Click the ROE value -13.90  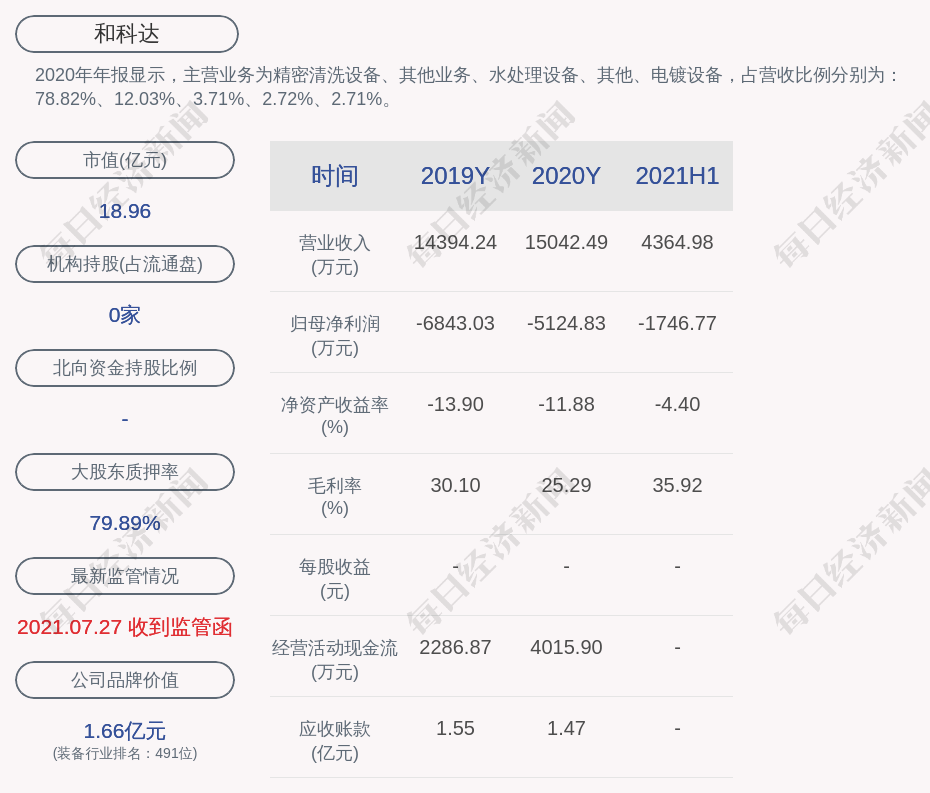(x=456, y=405)
